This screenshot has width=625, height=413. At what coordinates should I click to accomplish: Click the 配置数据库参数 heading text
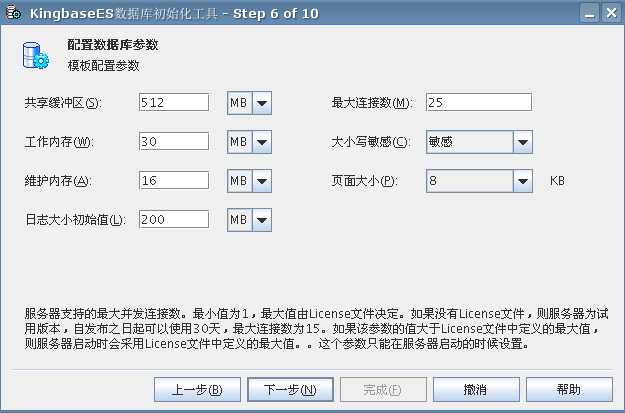click(x=113, y=45)
